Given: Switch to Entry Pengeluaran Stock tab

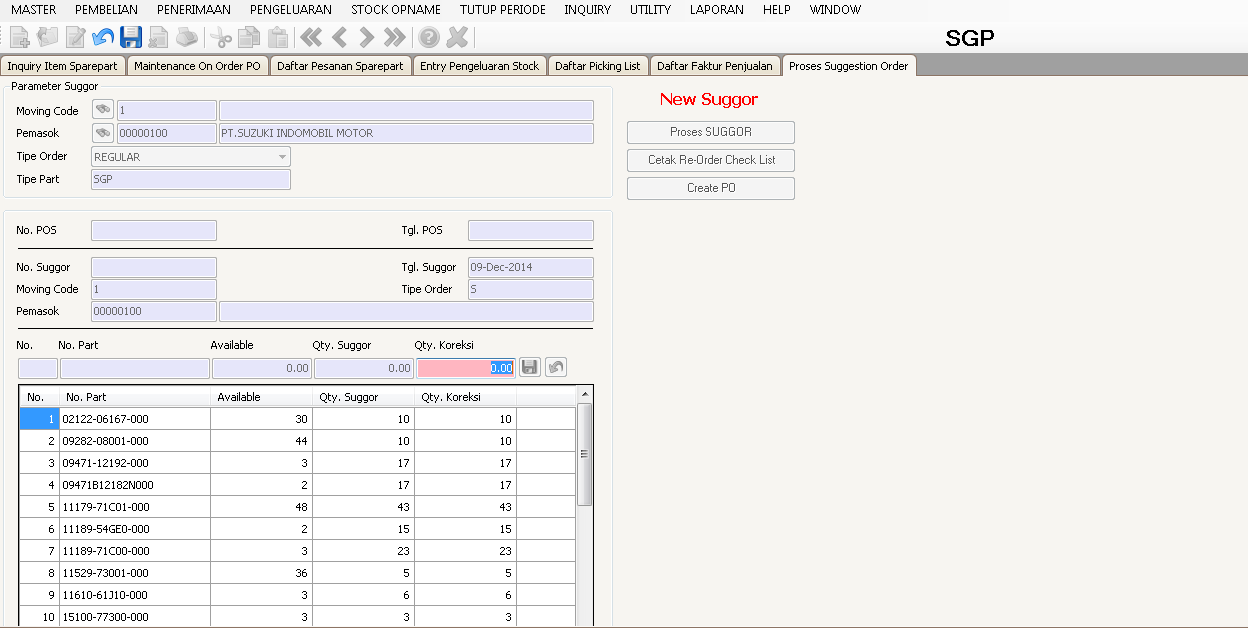Looking at the screenshot, I should pos(479,66).
